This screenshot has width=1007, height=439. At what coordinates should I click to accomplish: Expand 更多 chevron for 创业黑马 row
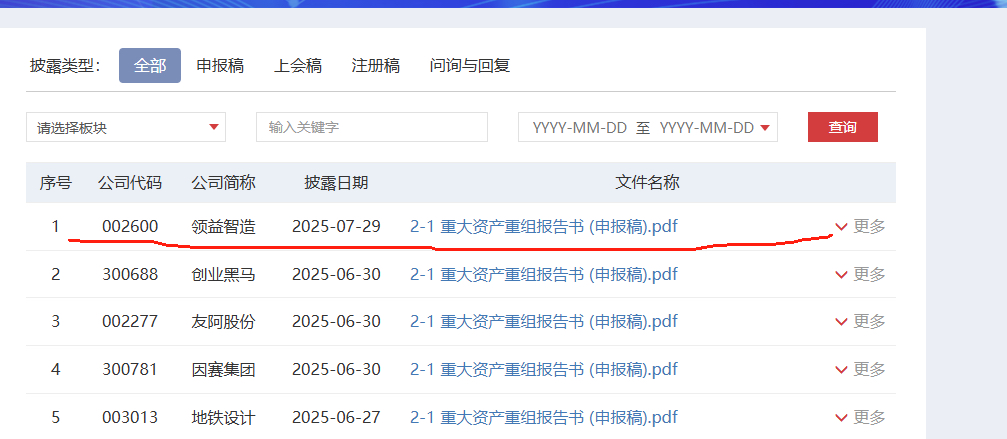pyautogui.click(x=841, y=275)
